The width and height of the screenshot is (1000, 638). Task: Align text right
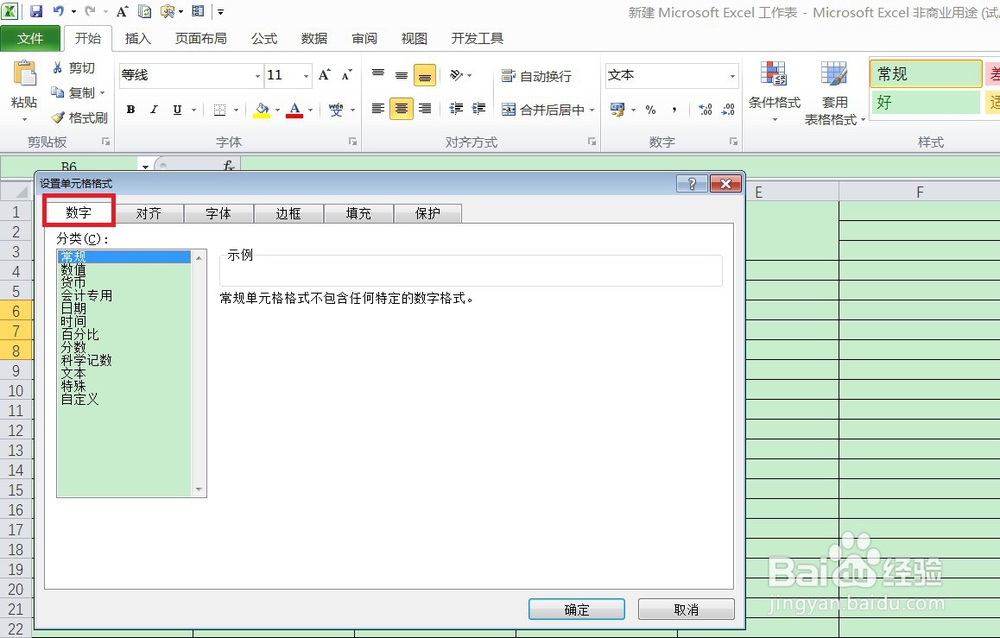click(425, 109)
